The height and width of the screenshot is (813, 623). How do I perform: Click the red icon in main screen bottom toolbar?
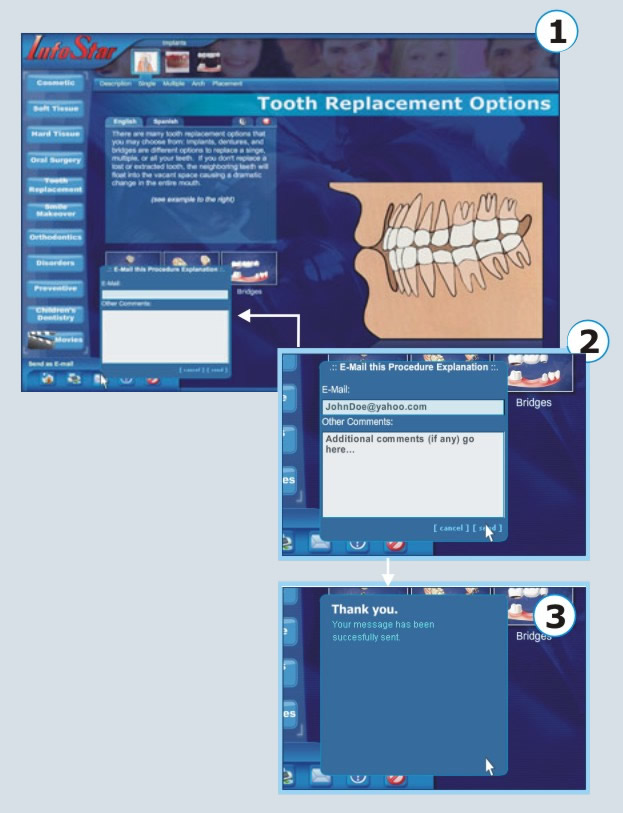pos(152,380)
